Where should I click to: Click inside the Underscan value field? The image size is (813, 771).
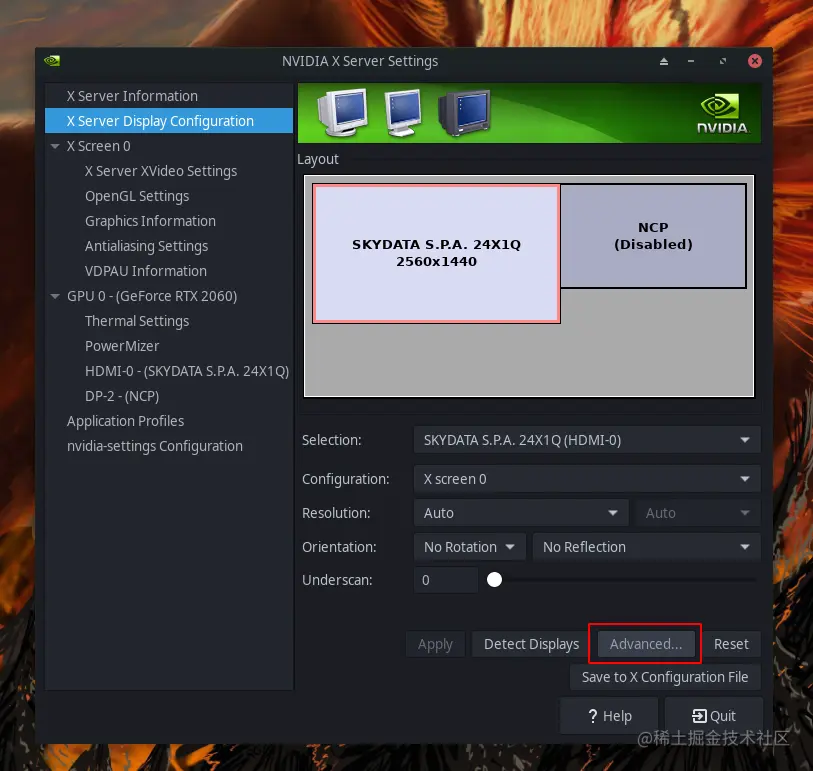[446, 580]
